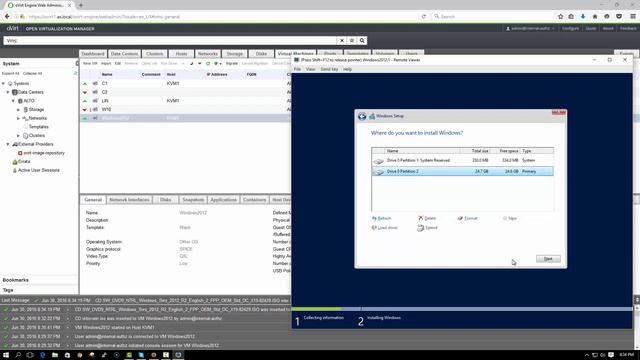Select Templates in system tree
This screenshot has width=640, height=360.
(38, 127)
